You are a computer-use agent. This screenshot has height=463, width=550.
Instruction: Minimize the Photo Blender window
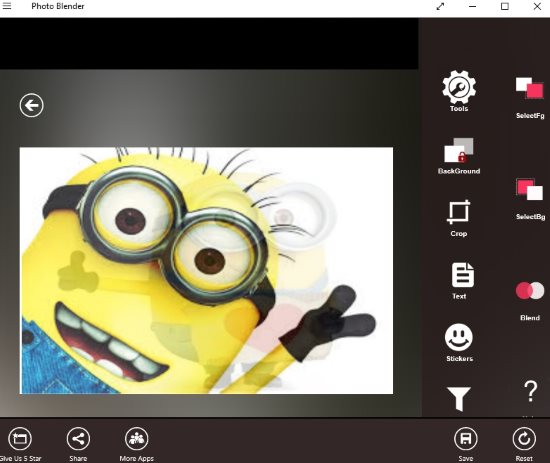472,6
